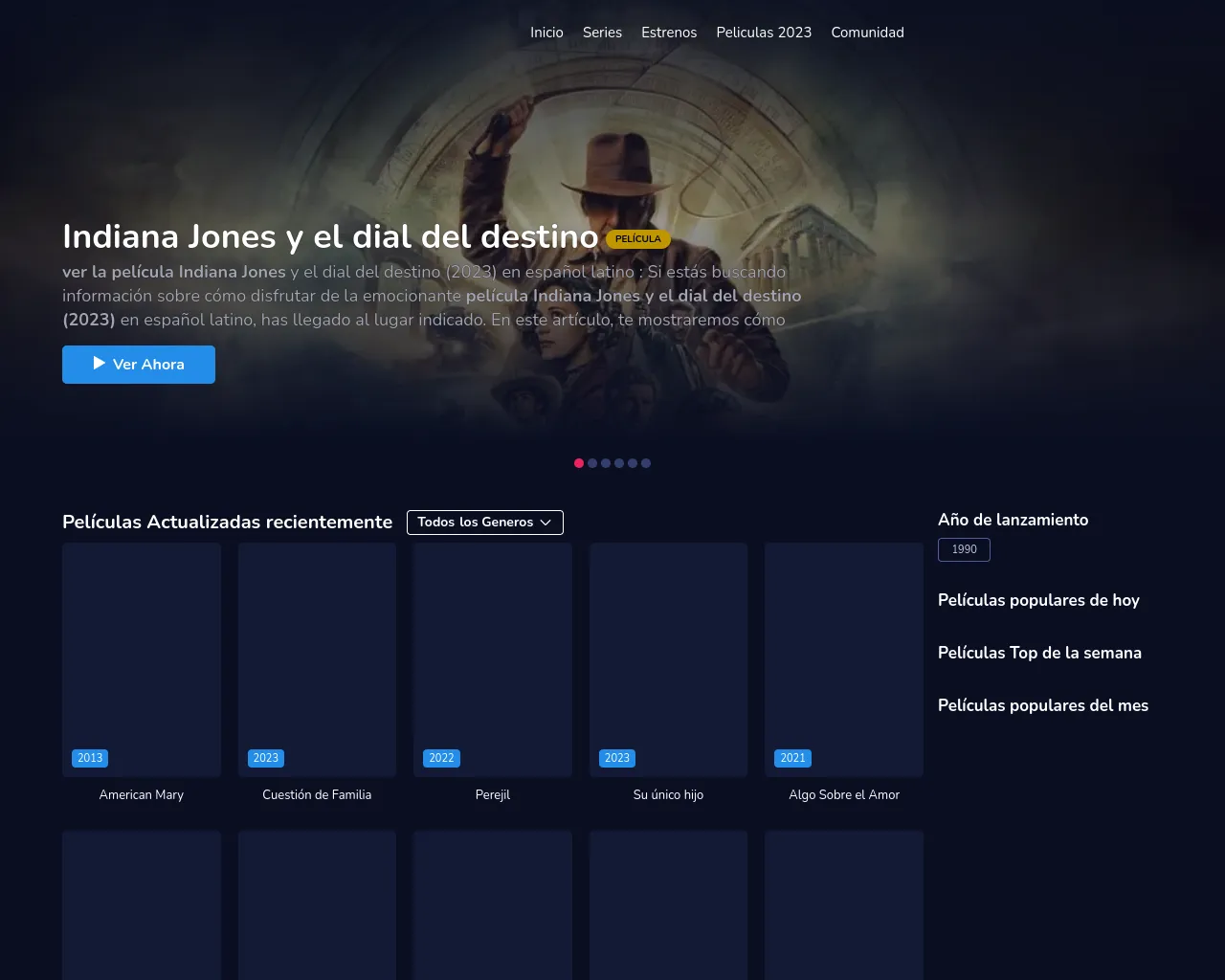
Task: Navigate to Peliculas 2023
Action: tap(764, 33)
